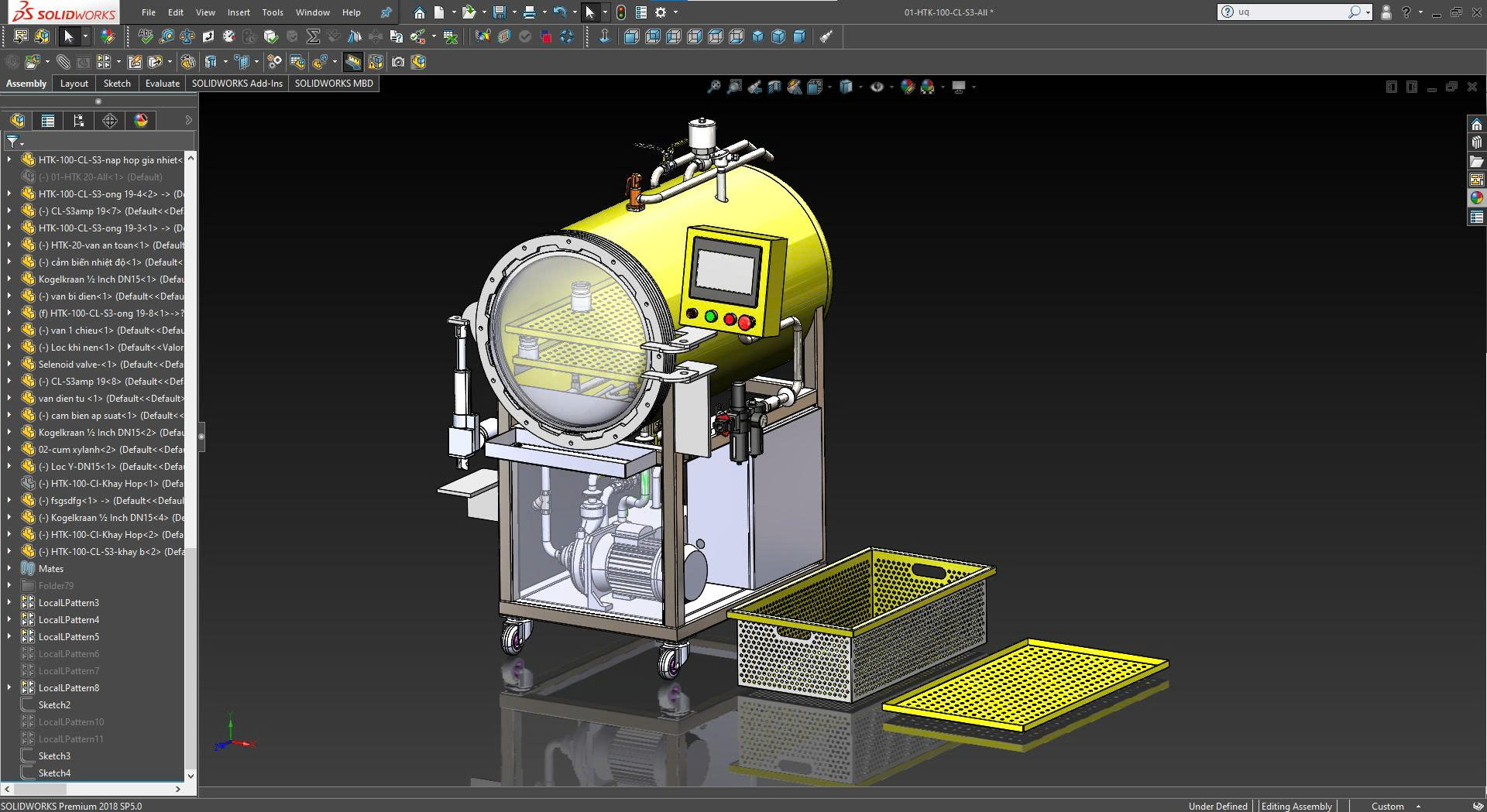1487x812 pixels.
Task: Expand the Mates folder in tree
Action: pos(9,569)
